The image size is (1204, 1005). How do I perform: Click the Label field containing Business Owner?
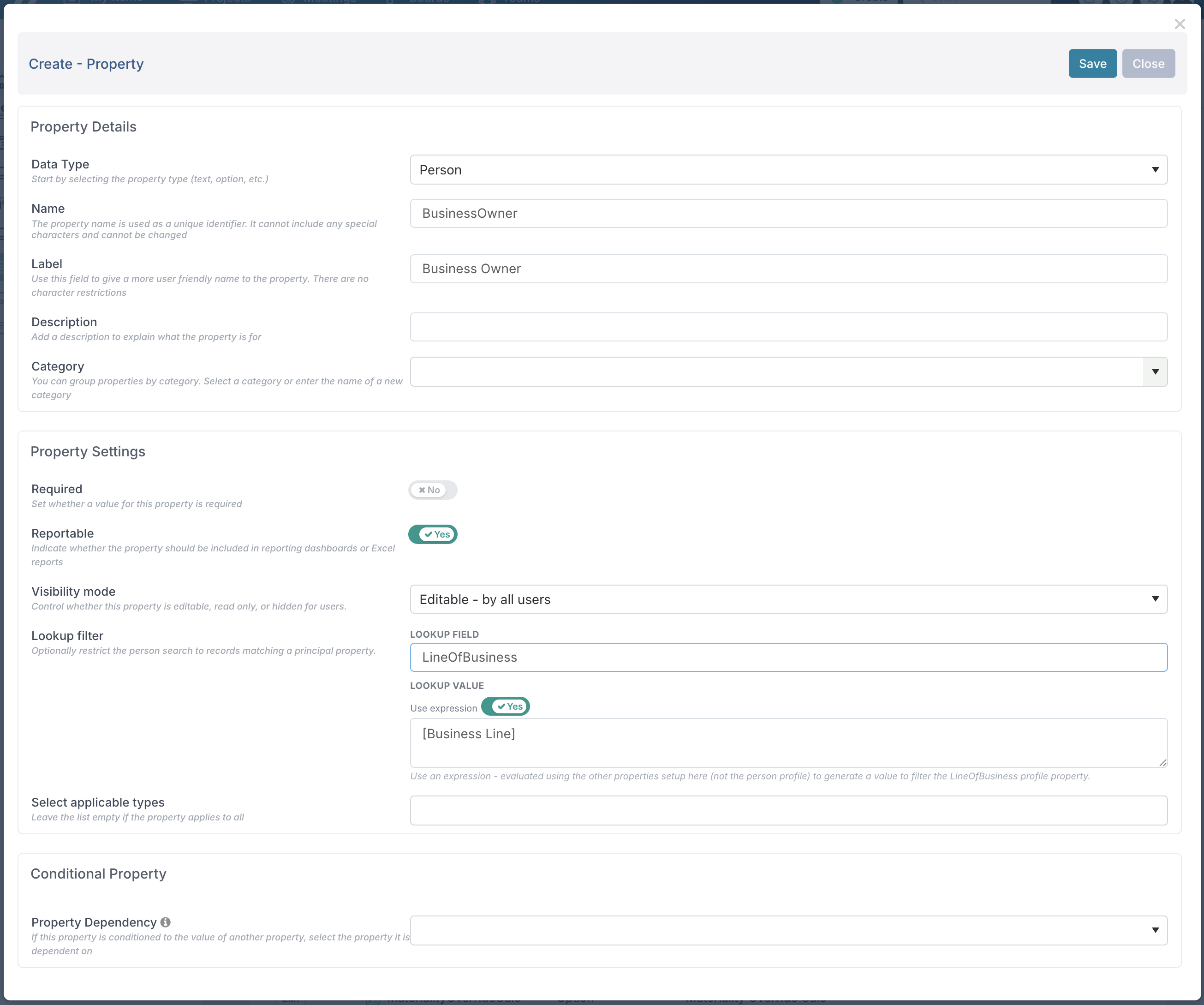coord(788,269)
